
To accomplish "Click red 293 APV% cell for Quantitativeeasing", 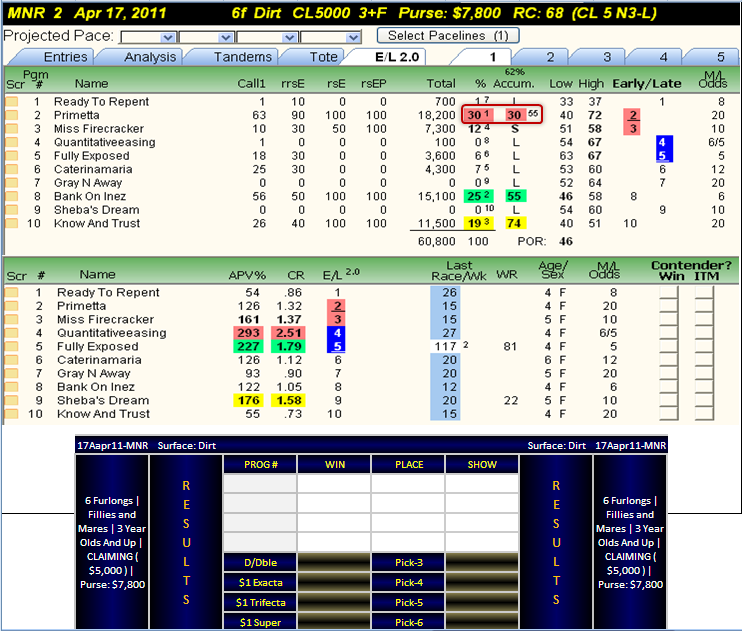I will pos(248,333).
